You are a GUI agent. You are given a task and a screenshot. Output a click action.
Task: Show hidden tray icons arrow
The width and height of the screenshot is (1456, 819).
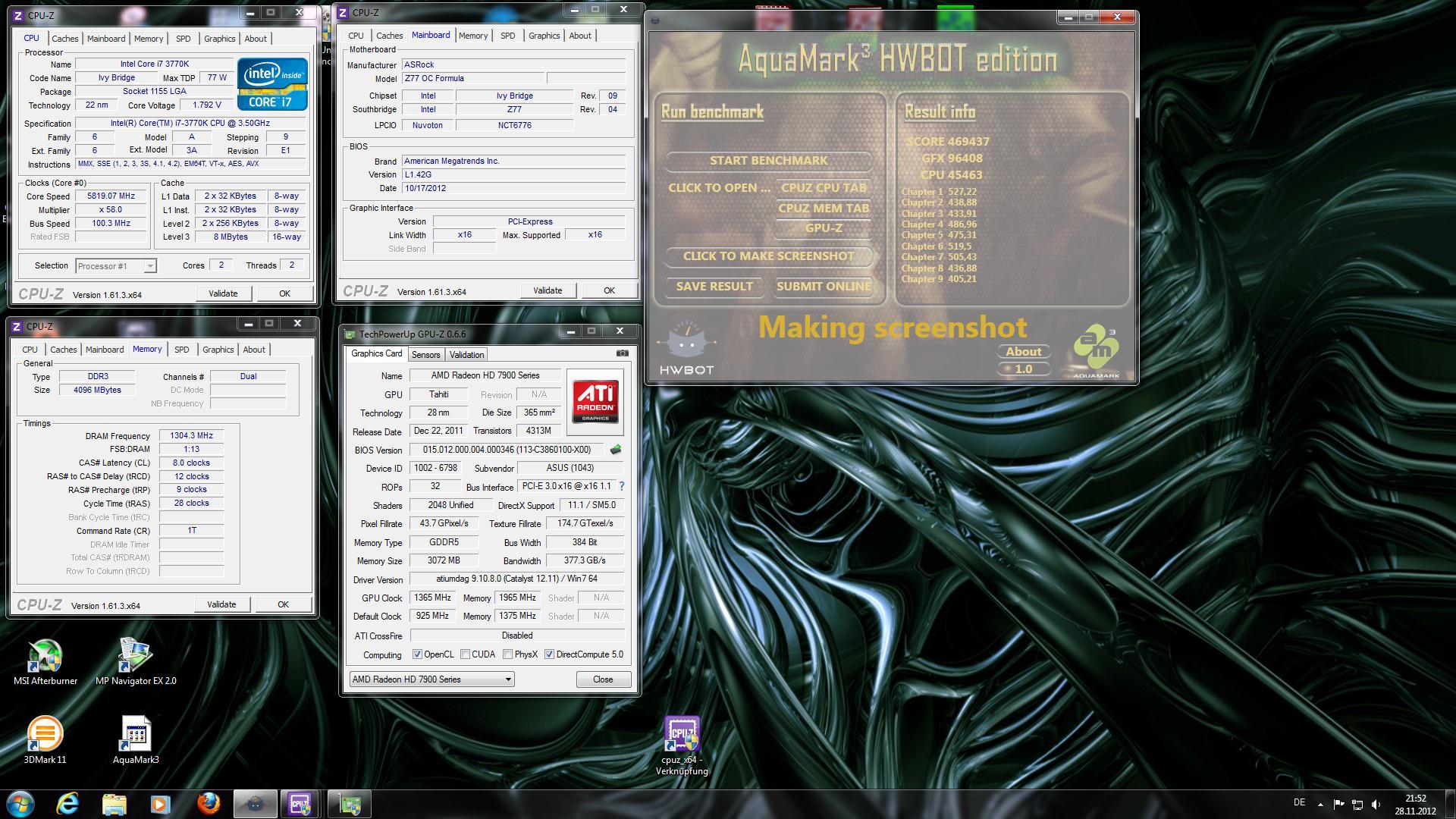coord(1320,805)
